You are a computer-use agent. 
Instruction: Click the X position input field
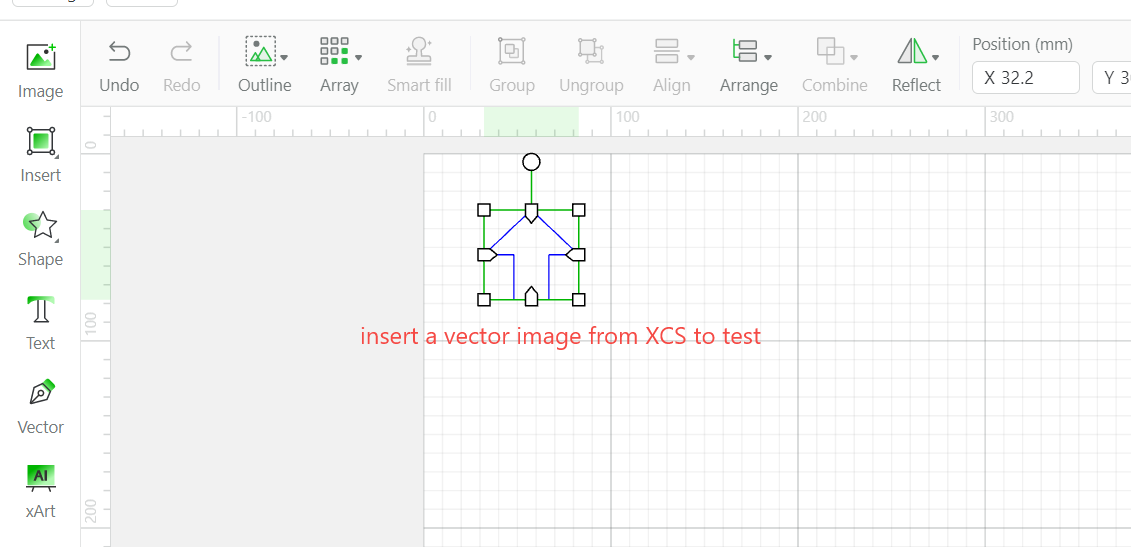(x=1026, y=77)
